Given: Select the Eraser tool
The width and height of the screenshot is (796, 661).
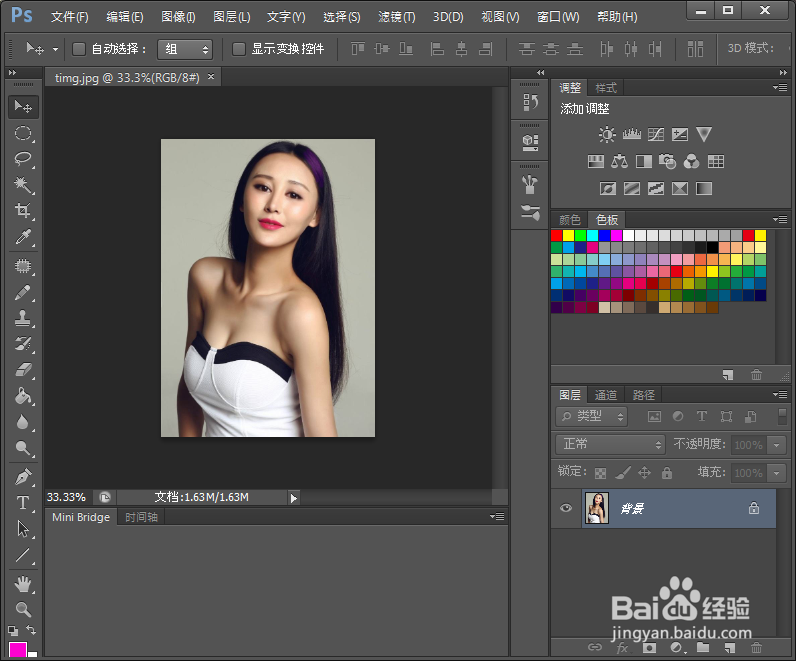Looking at the screenshot, I should coord(23,370).
